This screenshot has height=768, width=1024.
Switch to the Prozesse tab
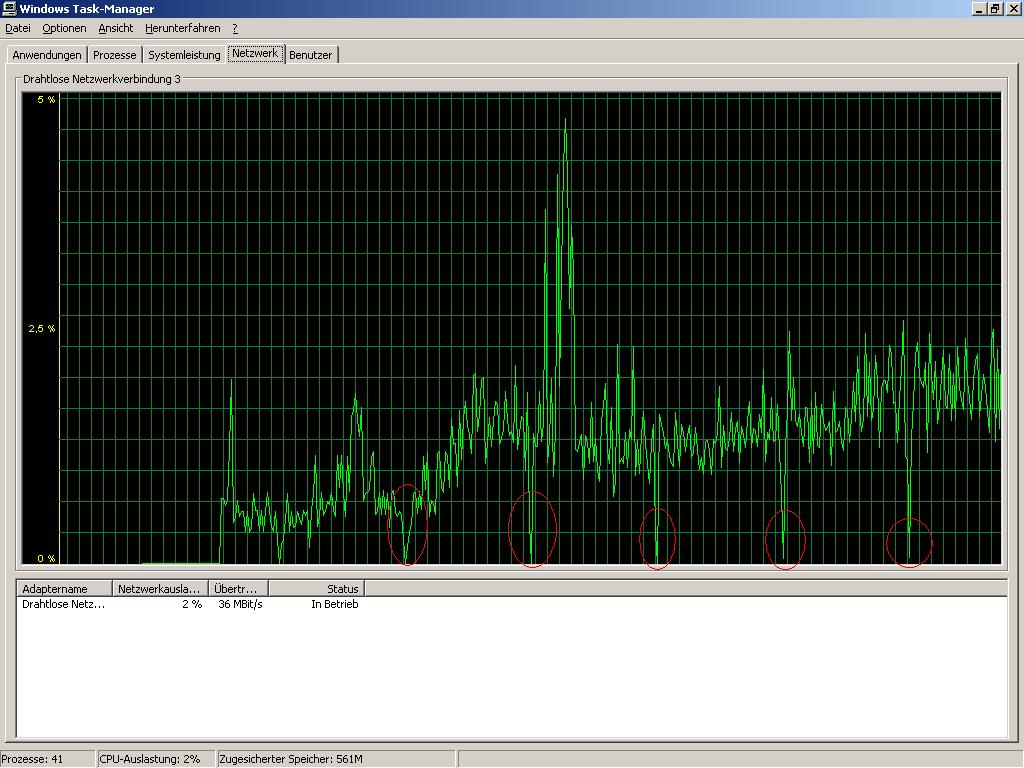click(x=114, y=55)
